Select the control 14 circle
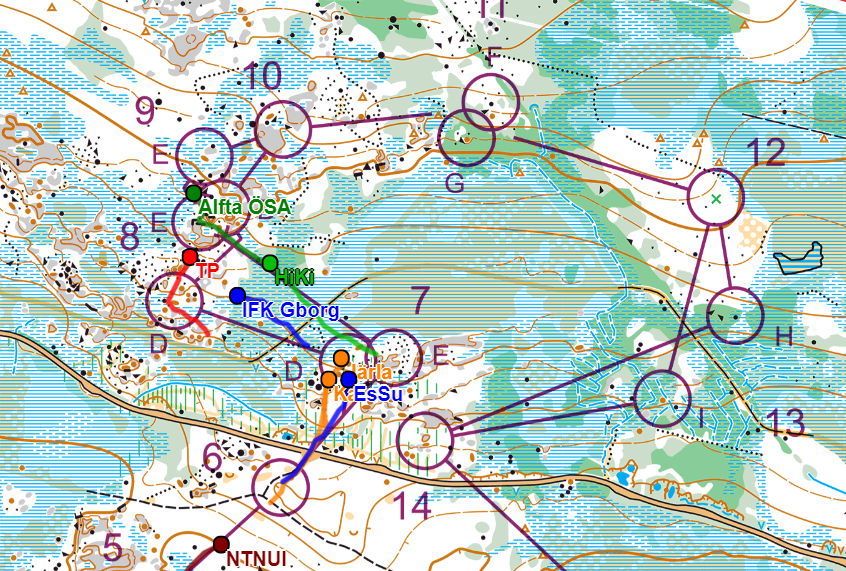 click(x=426, y=440)
